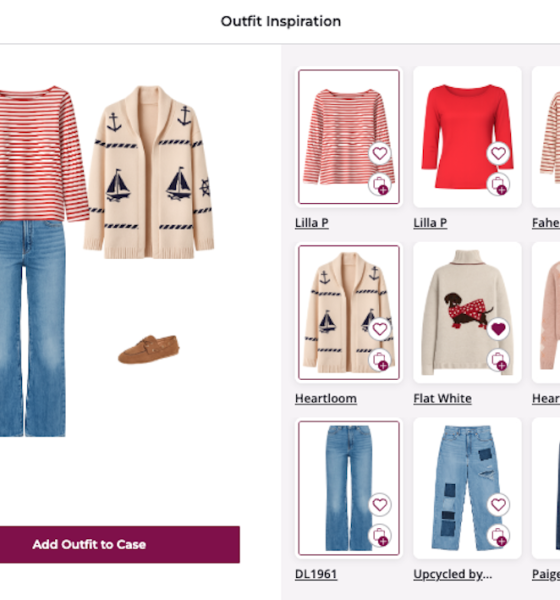Open the Upcycled by... brand link
The height and width of the screenshot is (600, 560).
(452, 574)
